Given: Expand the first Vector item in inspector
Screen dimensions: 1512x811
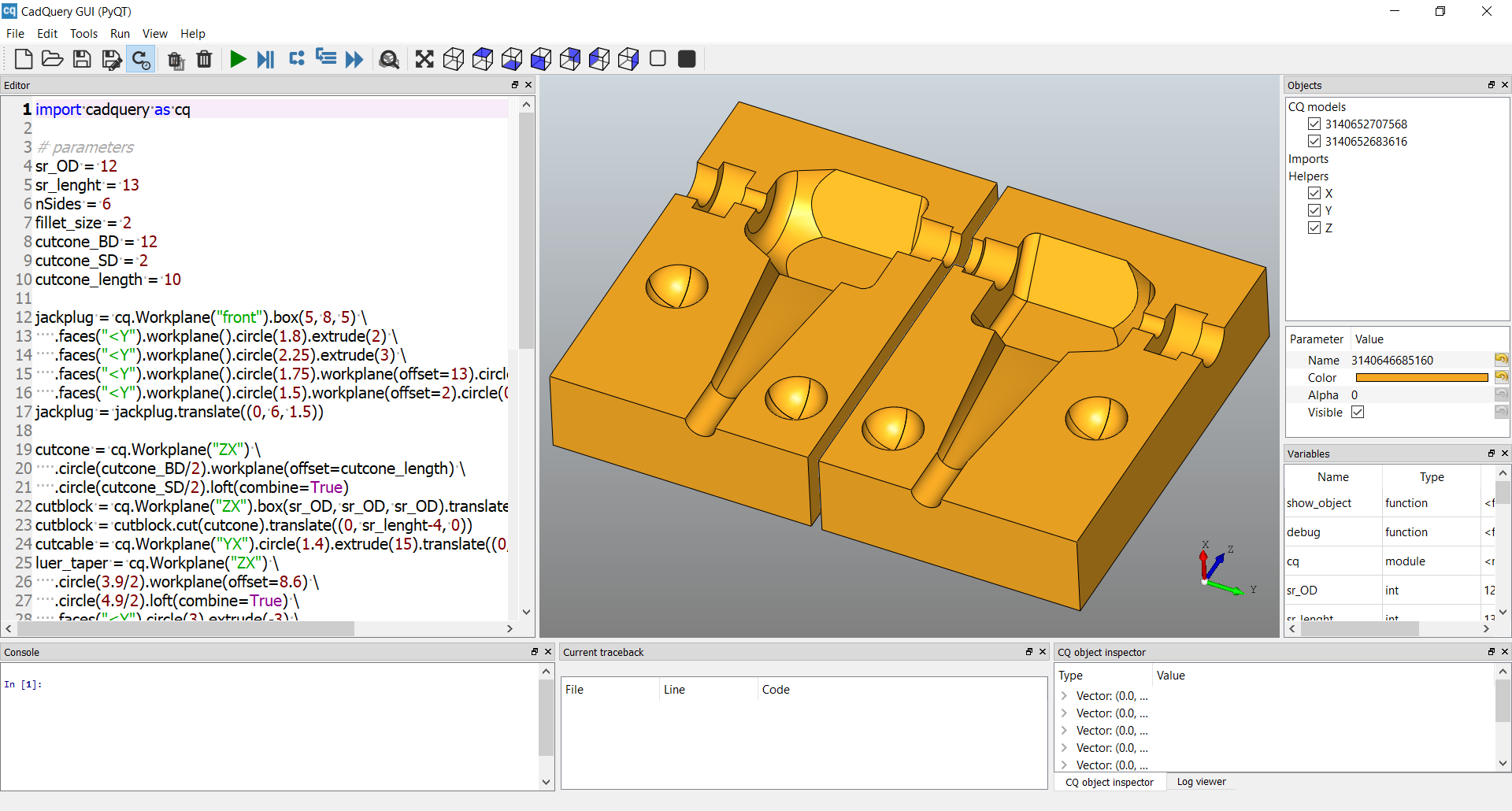Looking at the screenshot, I should point(1065,696).
